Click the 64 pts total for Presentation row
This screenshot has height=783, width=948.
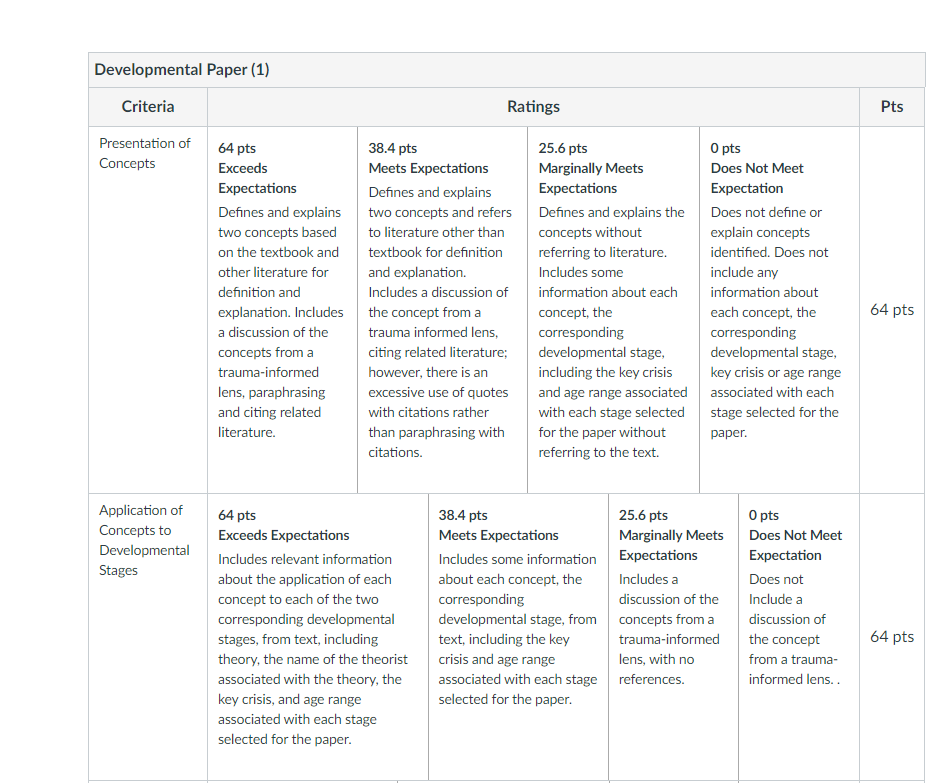[x=892, y=310]
